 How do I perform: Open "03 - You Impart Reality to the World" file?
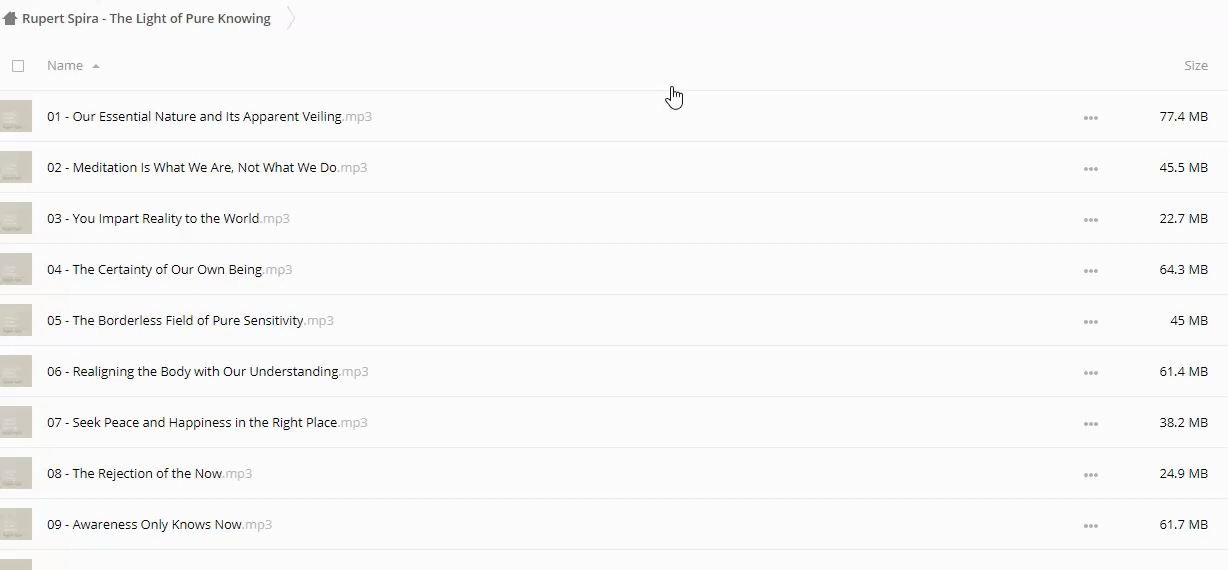pos(167,219)
